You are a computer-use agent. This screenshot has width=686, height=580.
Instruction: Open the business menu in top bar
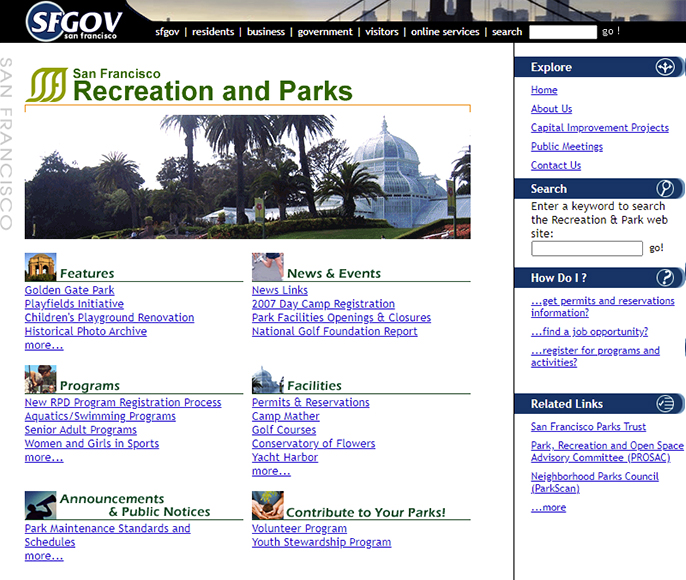266,32
